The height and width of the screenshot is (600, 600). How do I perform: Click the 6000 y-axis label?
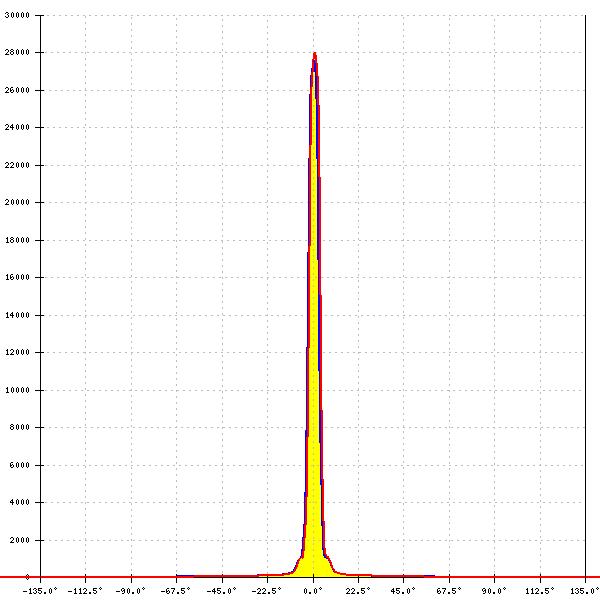click(x=19, y=465)
